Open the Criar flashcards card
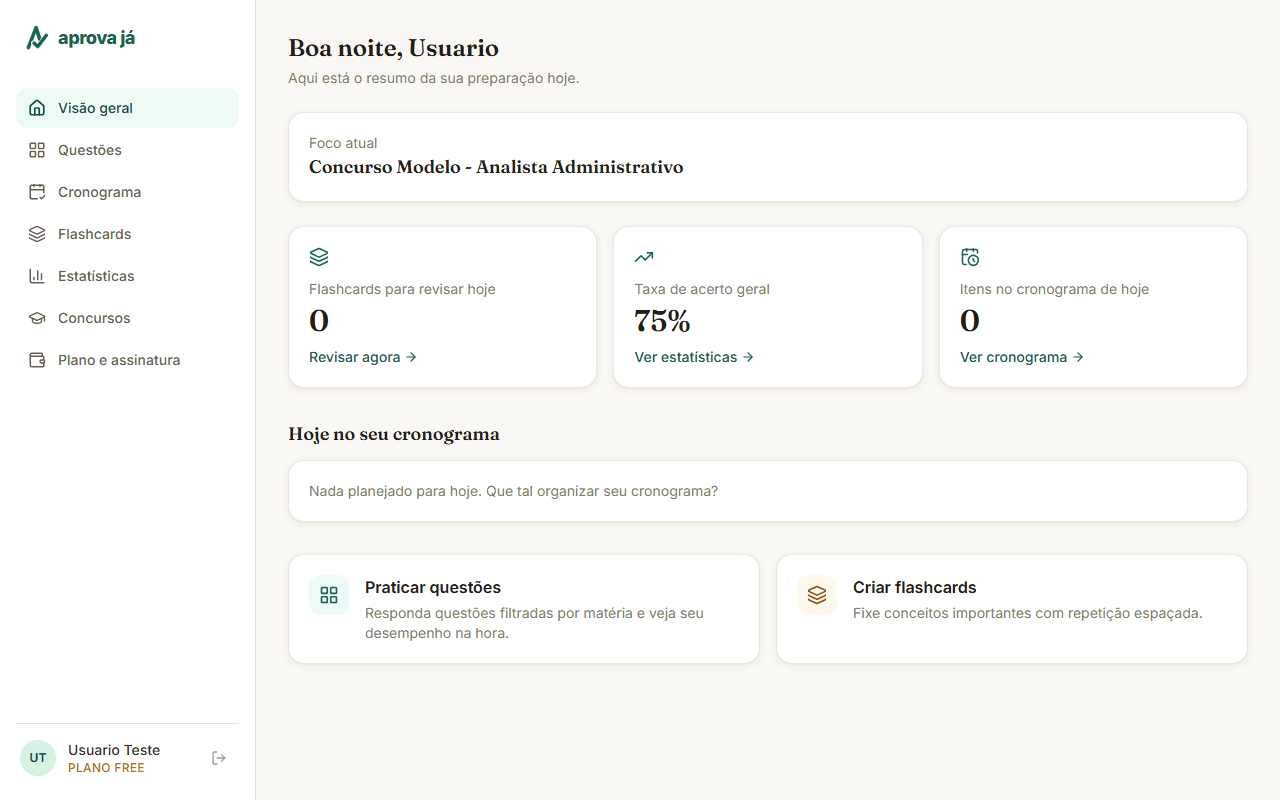This screenshot has width=1280, height=800. 1012,609
